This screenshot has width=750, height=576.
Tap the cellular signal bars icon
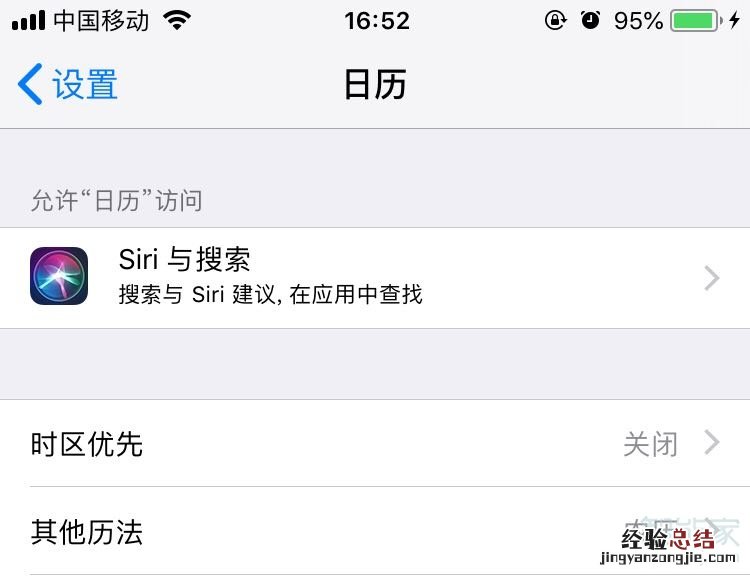pos(28,21)
